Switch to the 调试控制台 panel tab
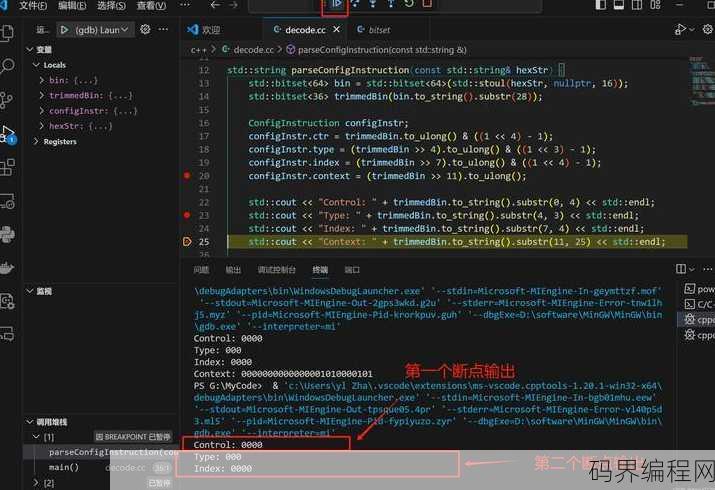This screenshot has height=490, width=715. click(x=276, y=270)
